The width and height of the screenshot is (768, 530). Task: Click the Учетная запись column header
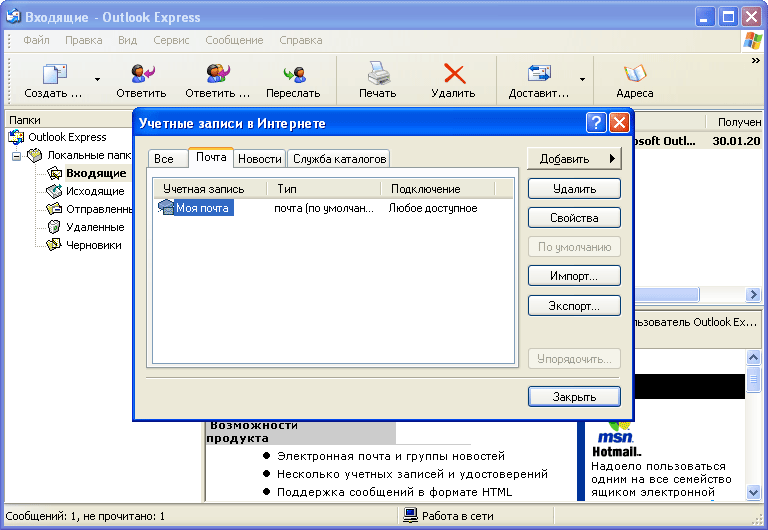210,189
